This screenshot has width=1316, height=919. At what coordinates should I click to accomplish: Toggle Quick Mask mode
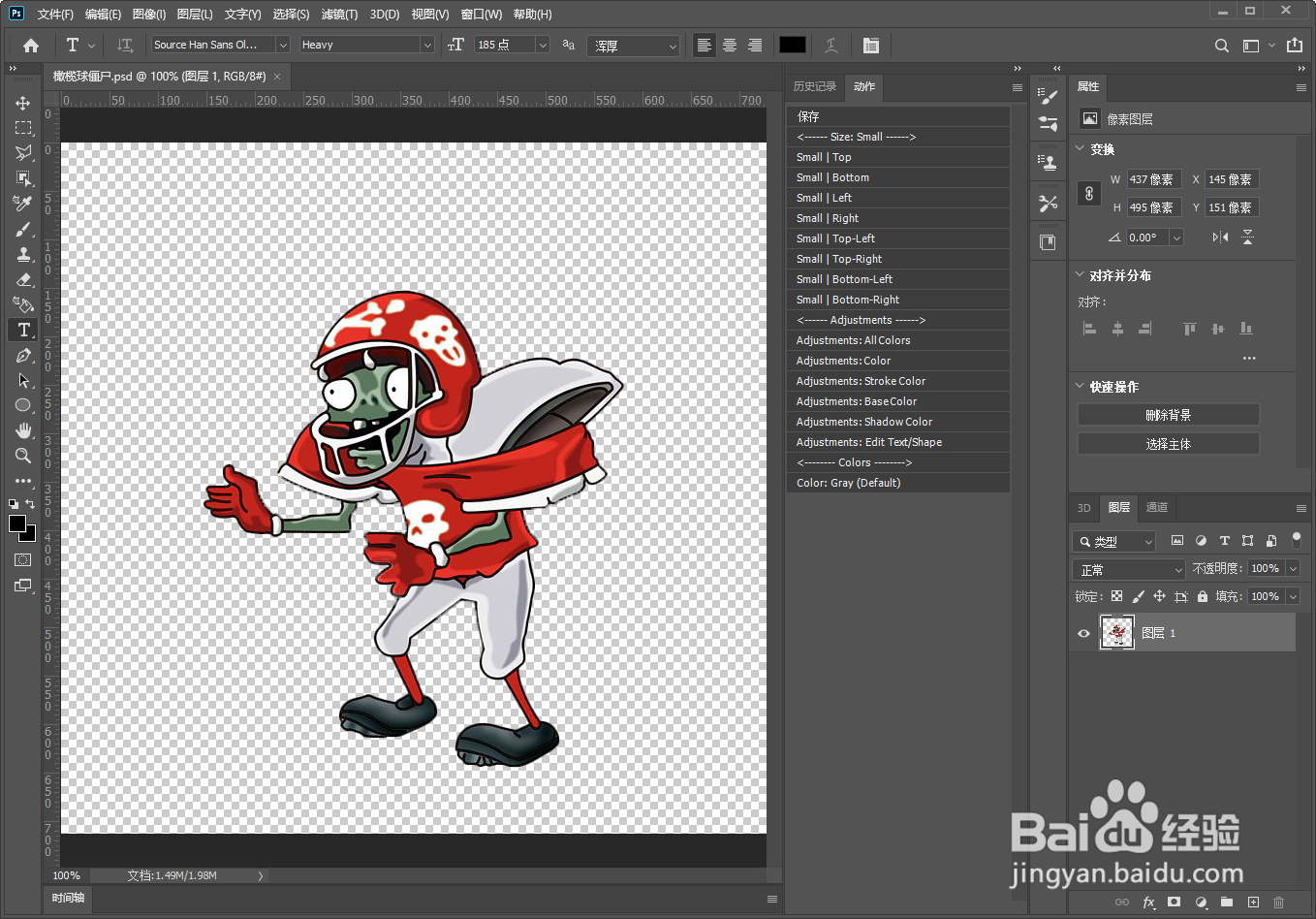pyautogui.click(x=23, y=560)
